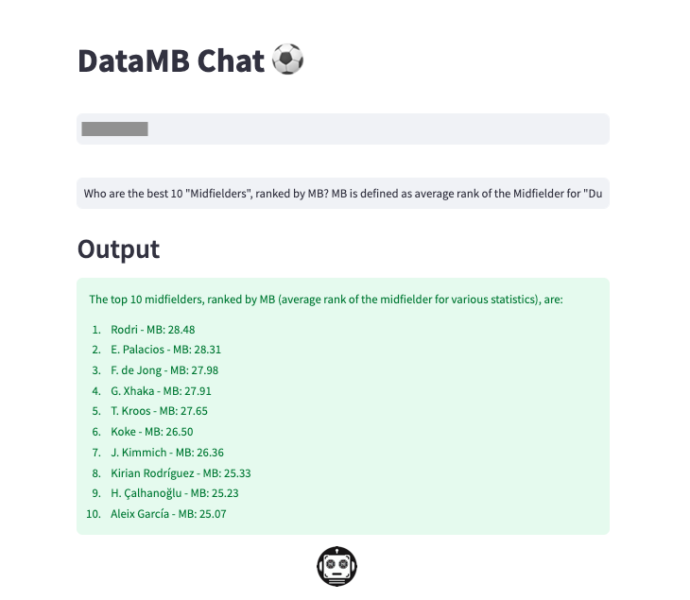Image resolution: width=690 pixels, height=600 pixels.
Task: Select the F. de Jong - MB: 27.98 entry
Action: point(164,370)
